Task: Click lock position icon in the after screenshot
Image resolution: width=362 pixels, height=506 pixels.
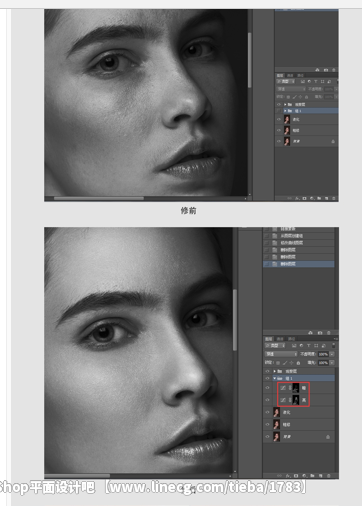Action: (x=291, y=363)
